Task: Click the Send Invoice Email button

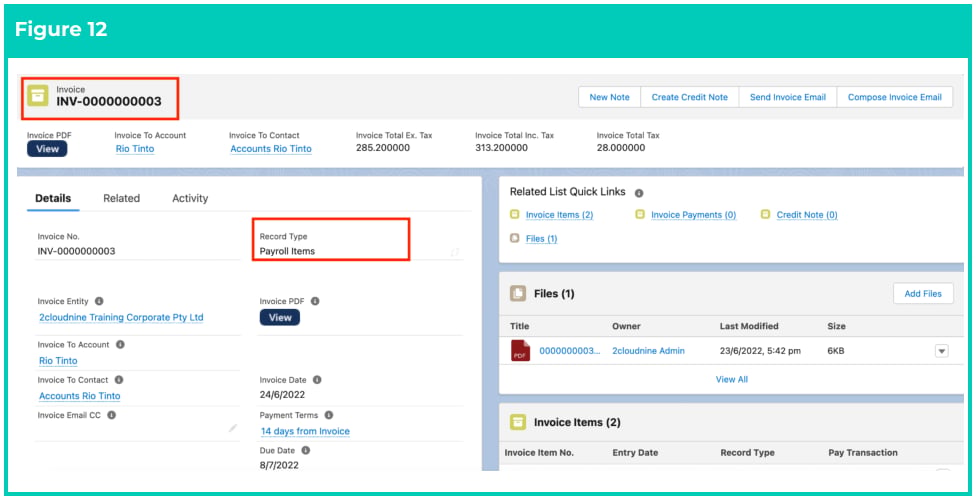Action: [788, 97]
